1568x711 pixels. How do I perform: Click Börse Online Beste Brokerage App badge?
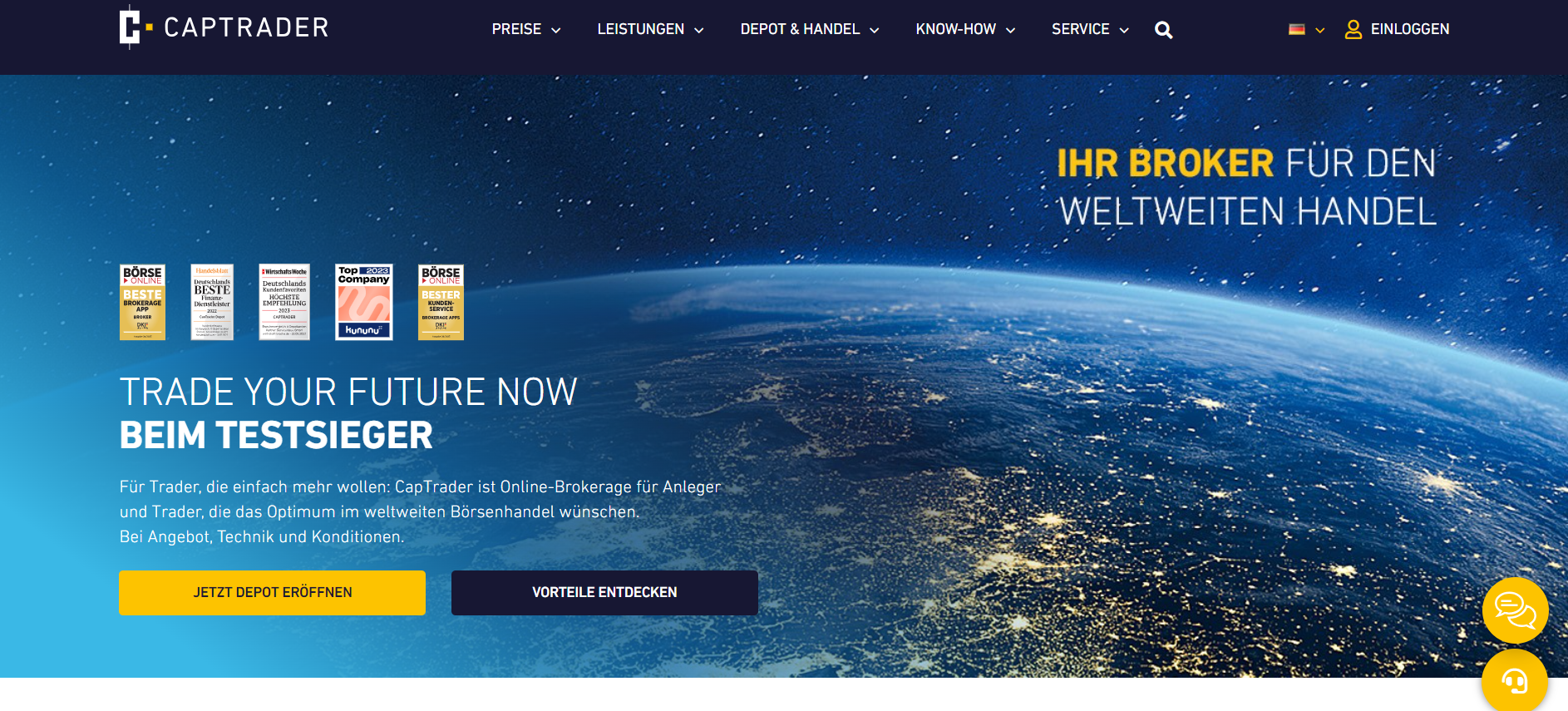tap(142, 302)
